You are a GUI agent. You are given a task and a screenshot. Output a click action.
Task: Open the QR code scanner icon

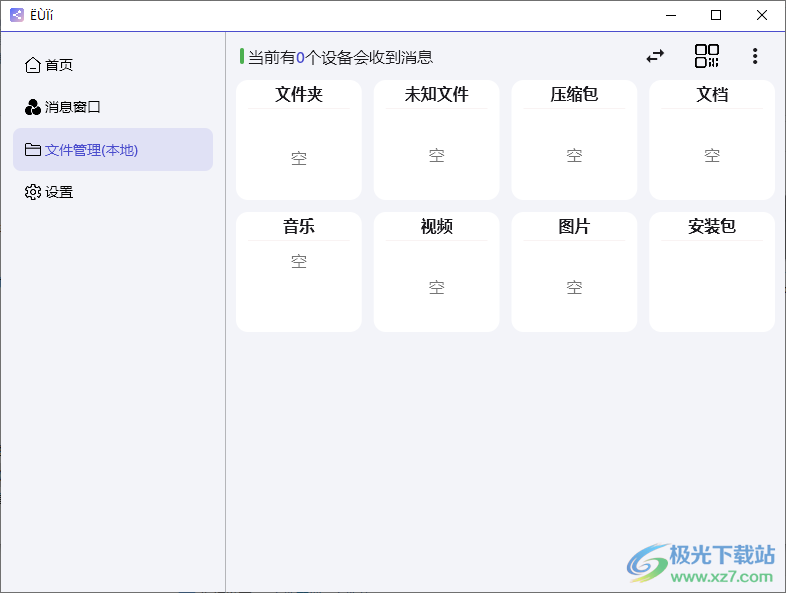pyautogui.click(x=707, y=56)
